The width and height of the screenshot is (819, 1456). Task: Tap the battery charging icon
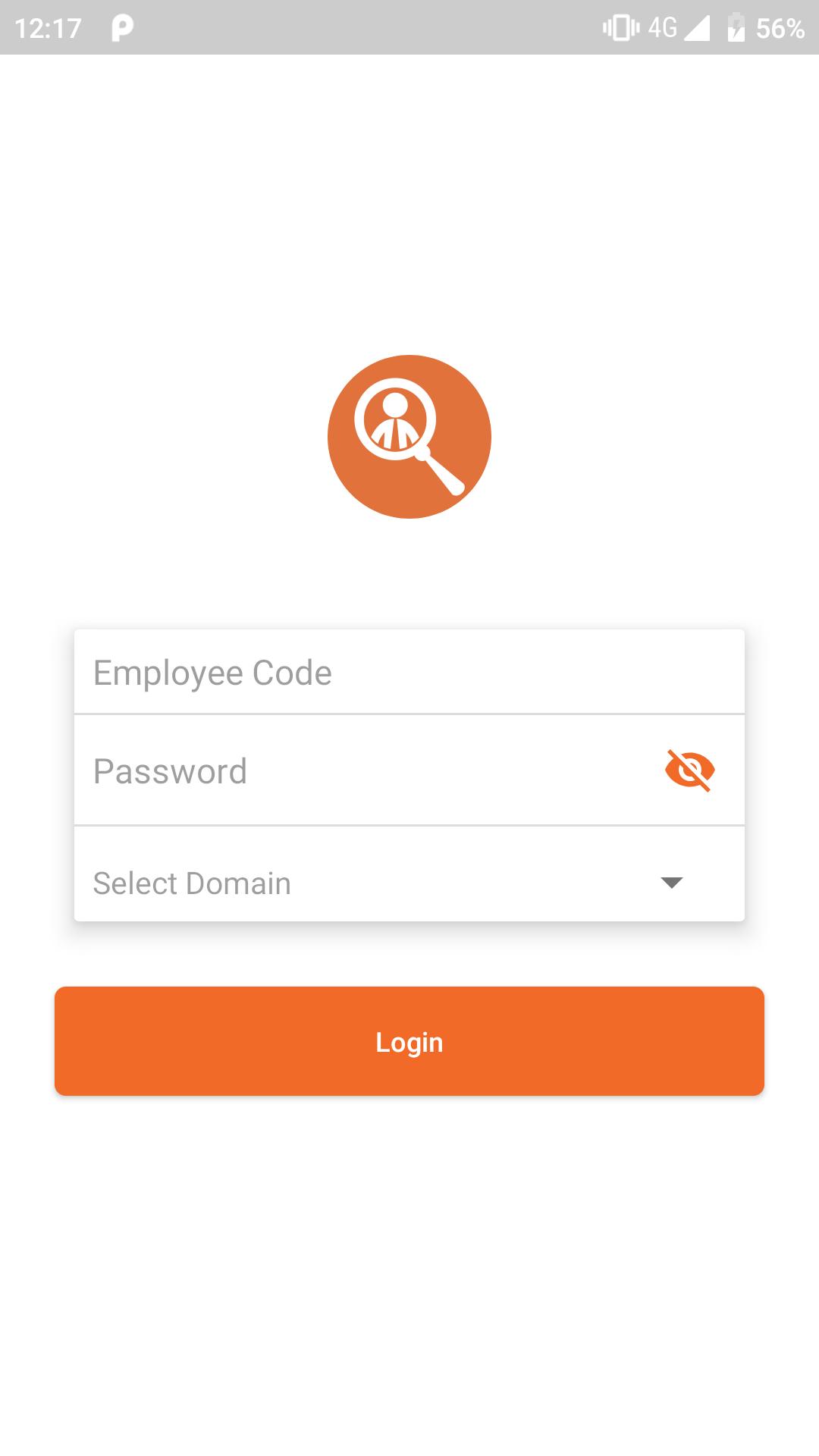click(736, 27)
